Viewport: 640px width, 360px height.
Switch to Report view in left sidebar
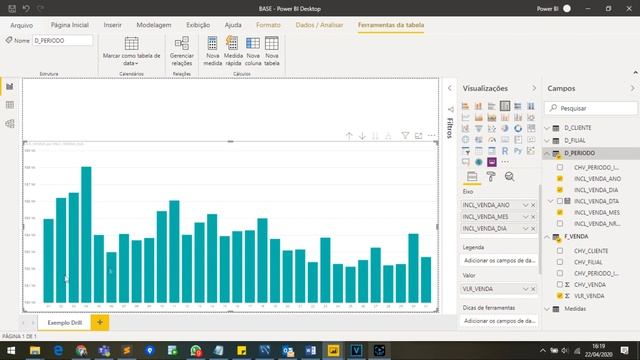point(10,87)
